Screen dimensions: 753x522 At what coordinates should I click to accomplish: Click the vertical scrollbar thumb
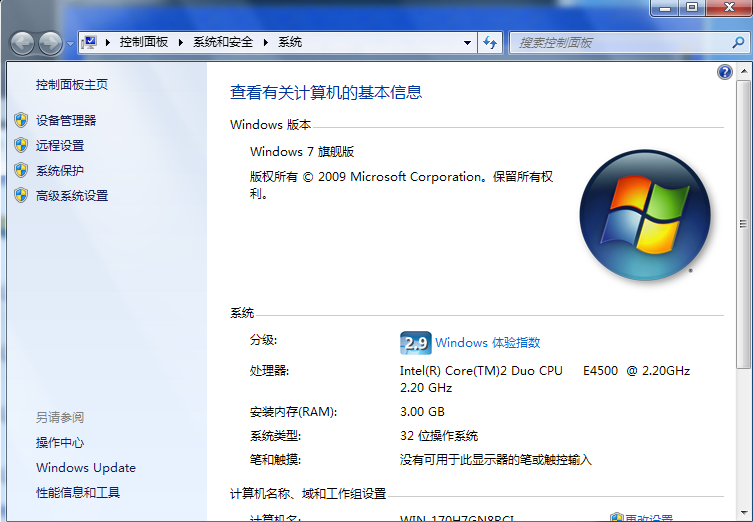coord(744,224)
